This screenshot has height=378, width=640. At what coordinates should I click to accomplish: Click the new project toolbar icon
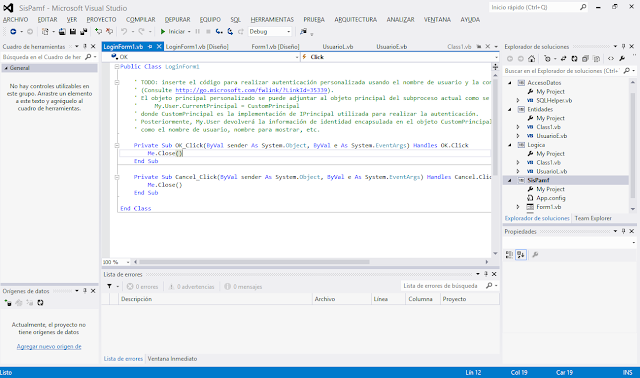[x=45, y=31]
